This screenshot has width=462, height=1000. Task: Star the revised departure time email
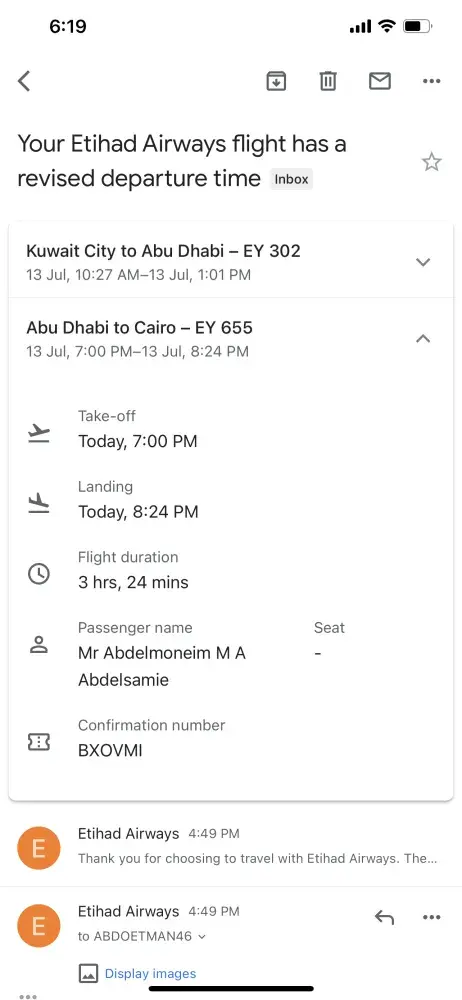[432, 162]
